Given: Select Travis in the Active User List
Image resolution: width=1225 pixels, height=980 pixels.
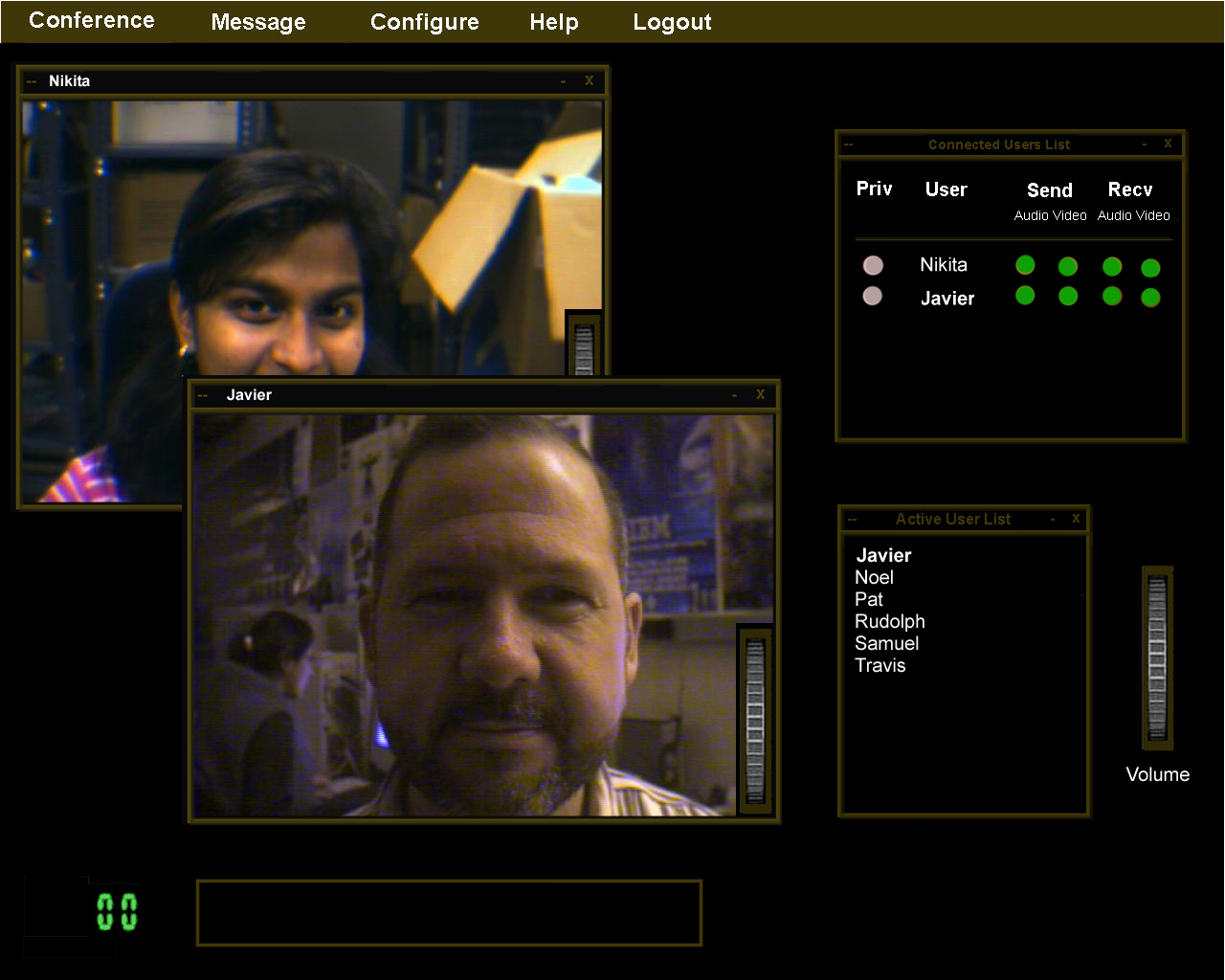Looking at the screenshot, I should 880,665.
